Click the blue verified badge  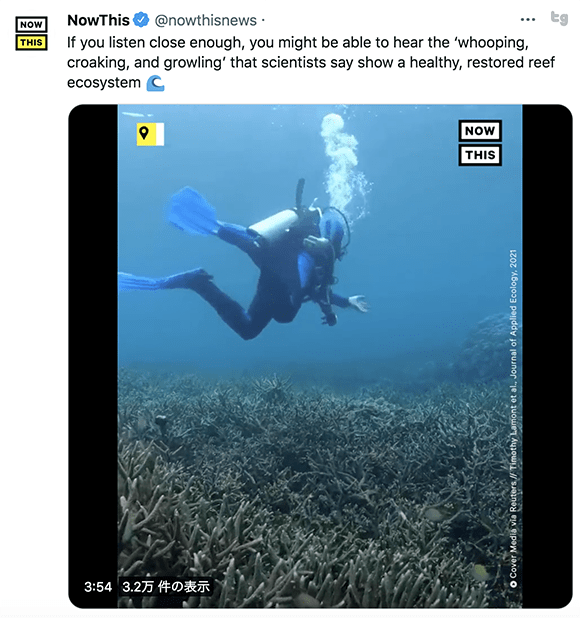[141, 20]
